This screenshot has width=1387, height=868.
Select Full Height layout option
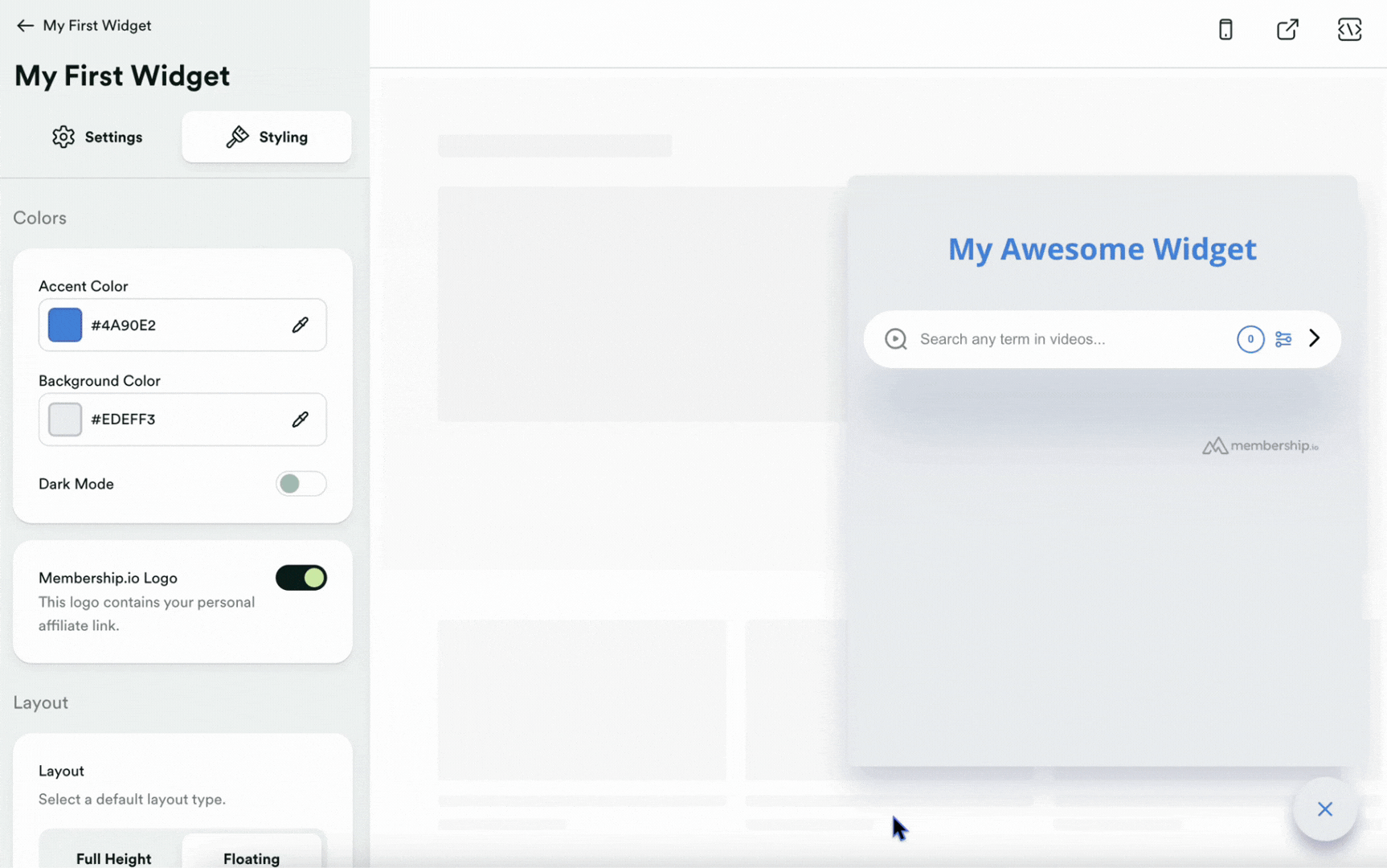click(x=113, y=858)
